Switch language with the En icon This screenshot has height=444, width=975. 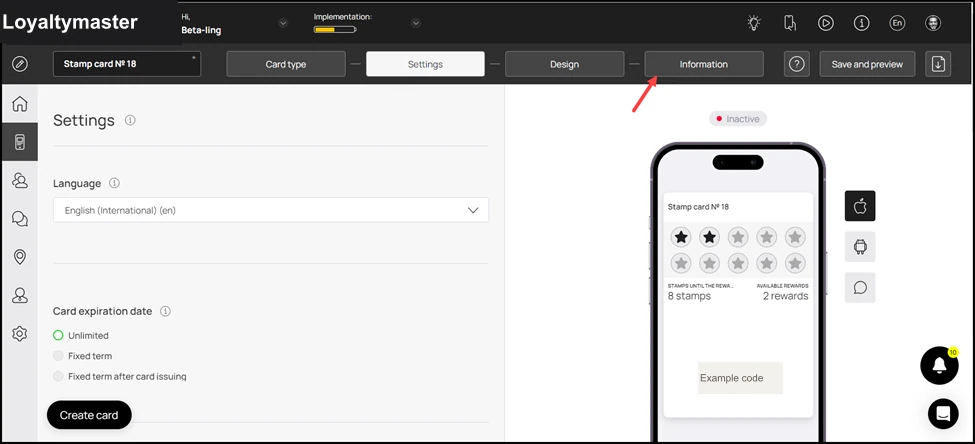897,23
